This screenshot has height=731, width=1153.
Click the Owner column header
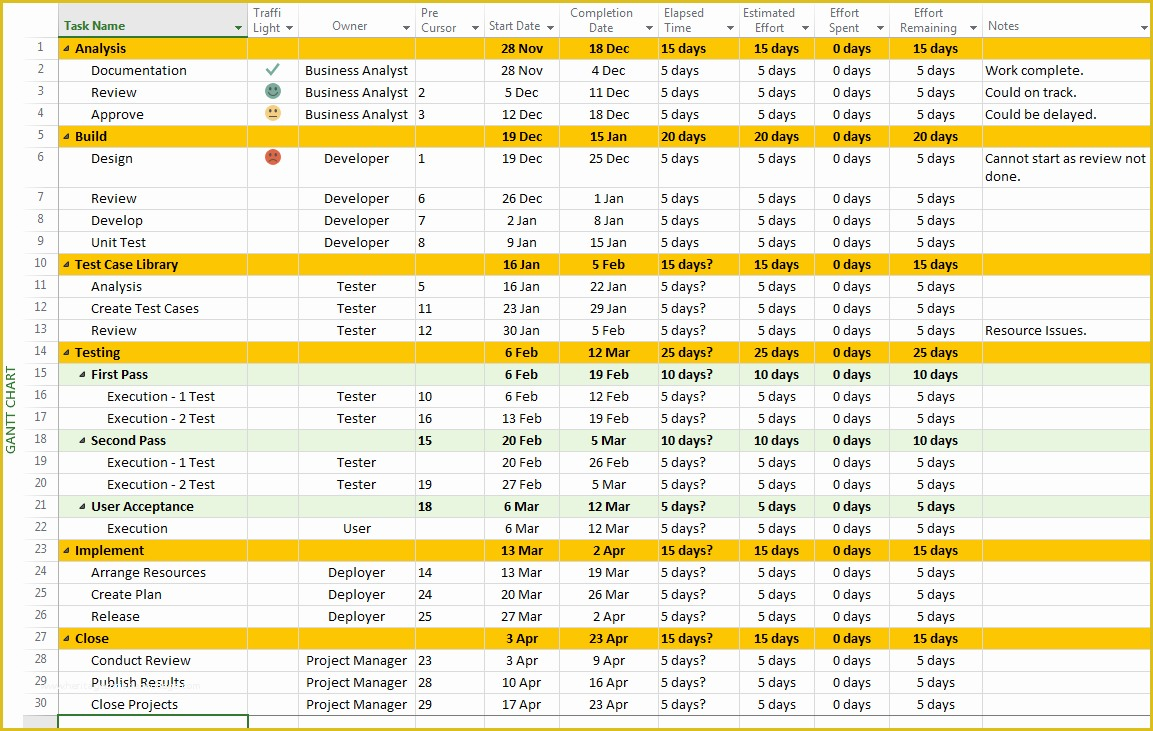tap(349, 26)
